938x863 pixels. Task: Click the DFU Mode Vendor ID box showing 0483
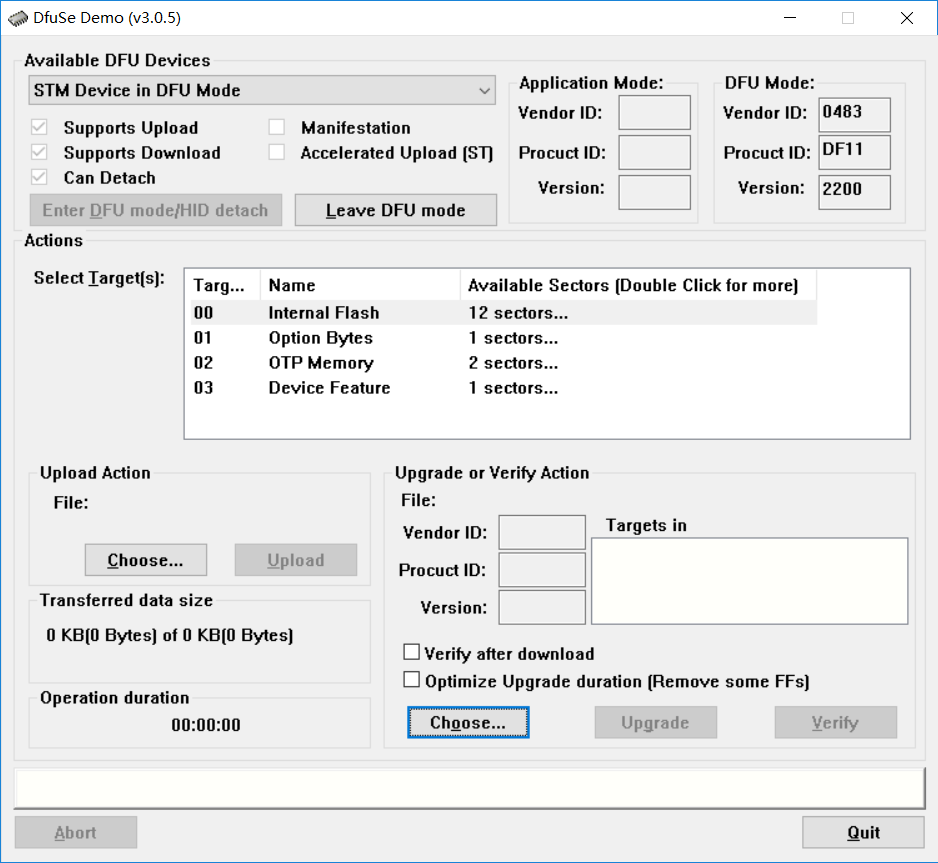tap(854, 114)
